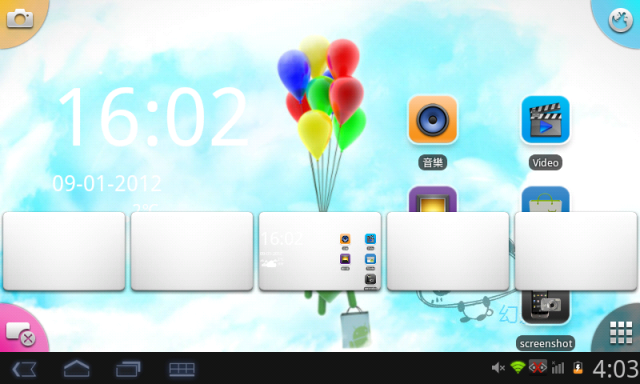640x384 pixels.
Task: Tap the clock globe corner icon
Action: click(x=620, y=20)
